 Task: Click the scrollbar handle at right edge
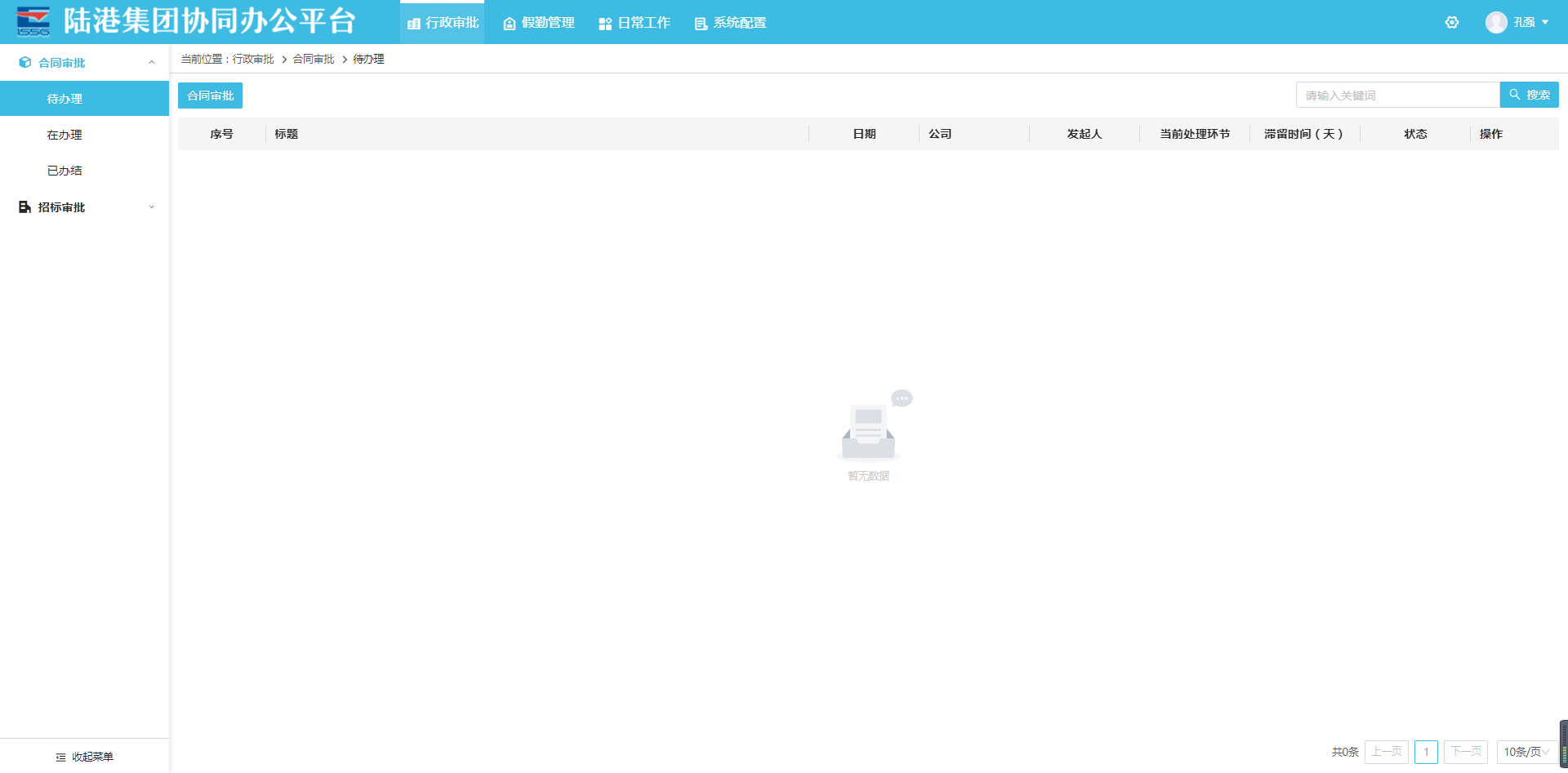tap(1564, 744)
